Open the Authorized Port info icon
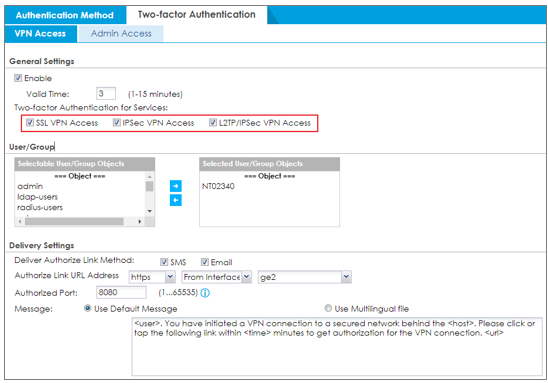The height and width of the screenshot is (383, 548). coord(205,293)
